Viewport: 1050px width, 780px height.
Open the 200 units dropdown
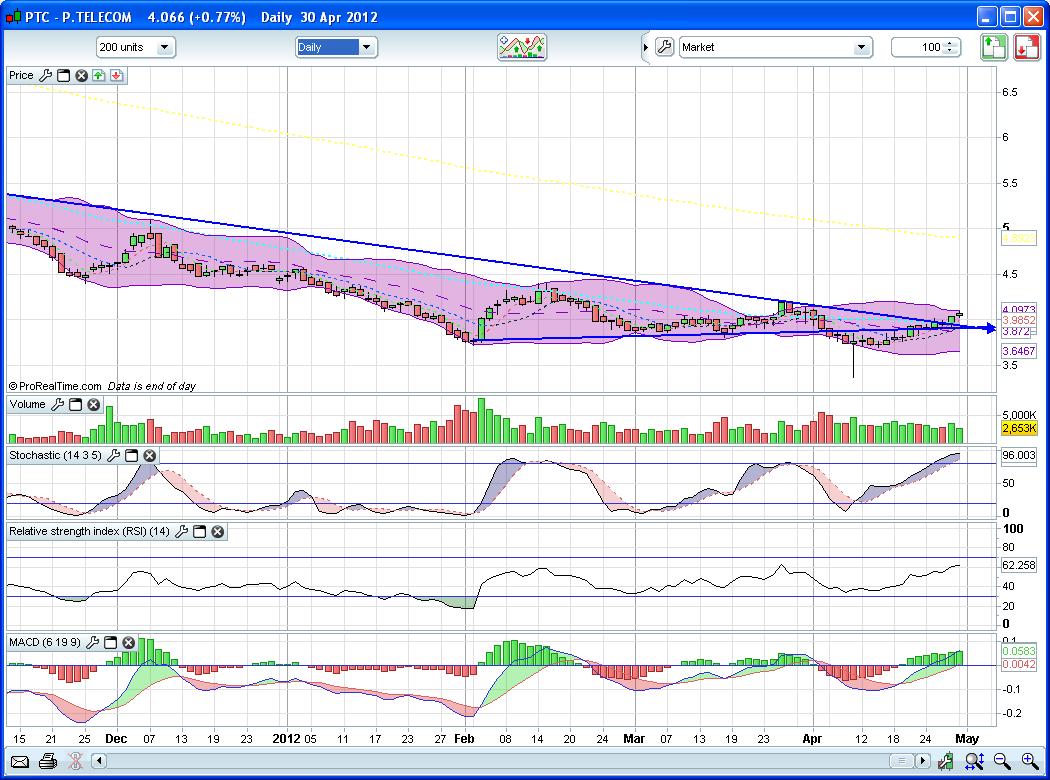point(136,48)
